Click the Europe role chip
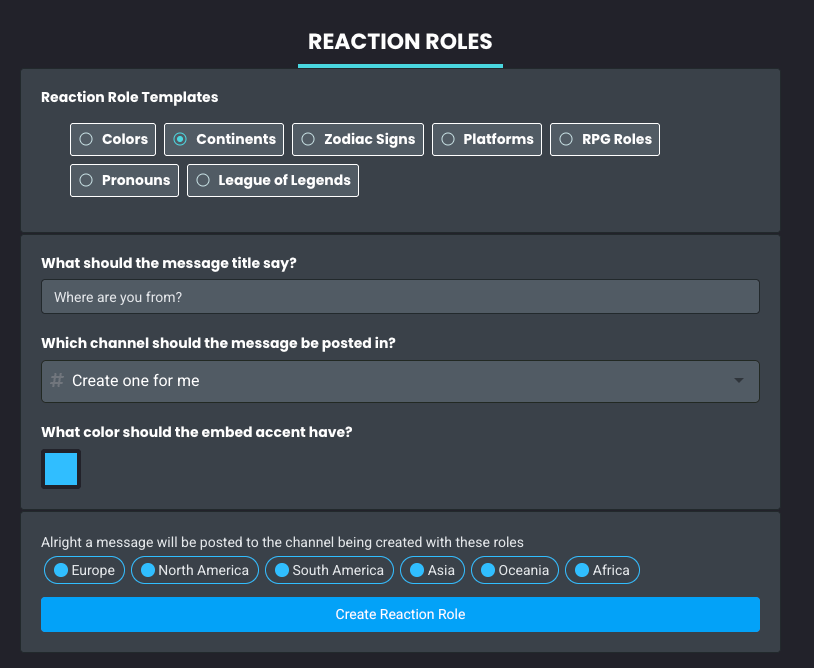Screen dimensions: 814x668 (x=84, y=570)
